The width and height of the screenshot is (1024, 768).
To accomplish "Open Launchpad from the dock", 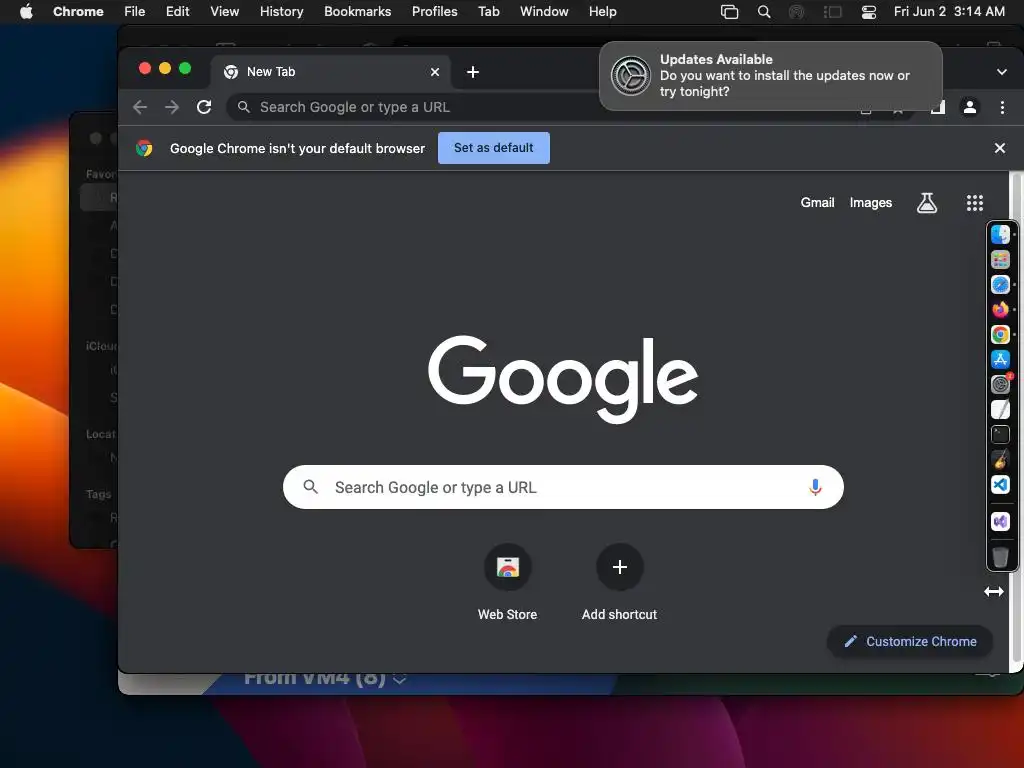I will tap(1000, 259).
